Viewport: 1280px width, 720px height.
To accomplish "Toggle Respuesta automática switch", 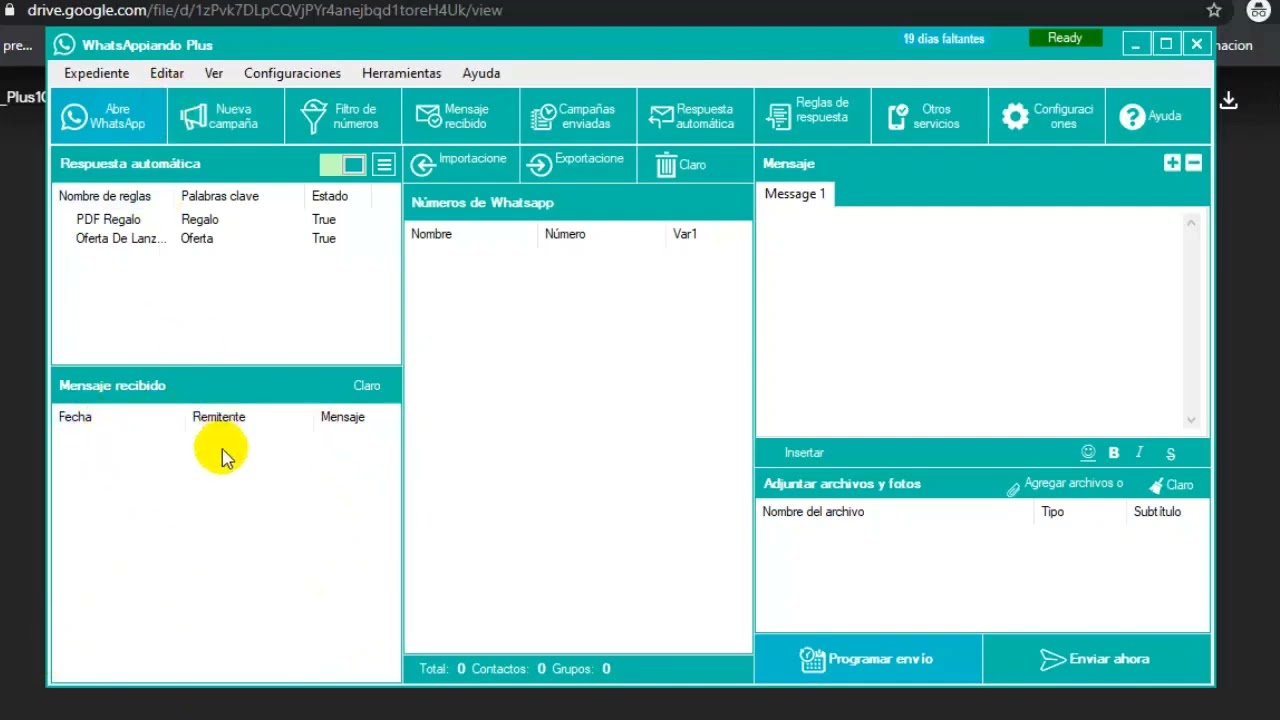I will (343, 165).
